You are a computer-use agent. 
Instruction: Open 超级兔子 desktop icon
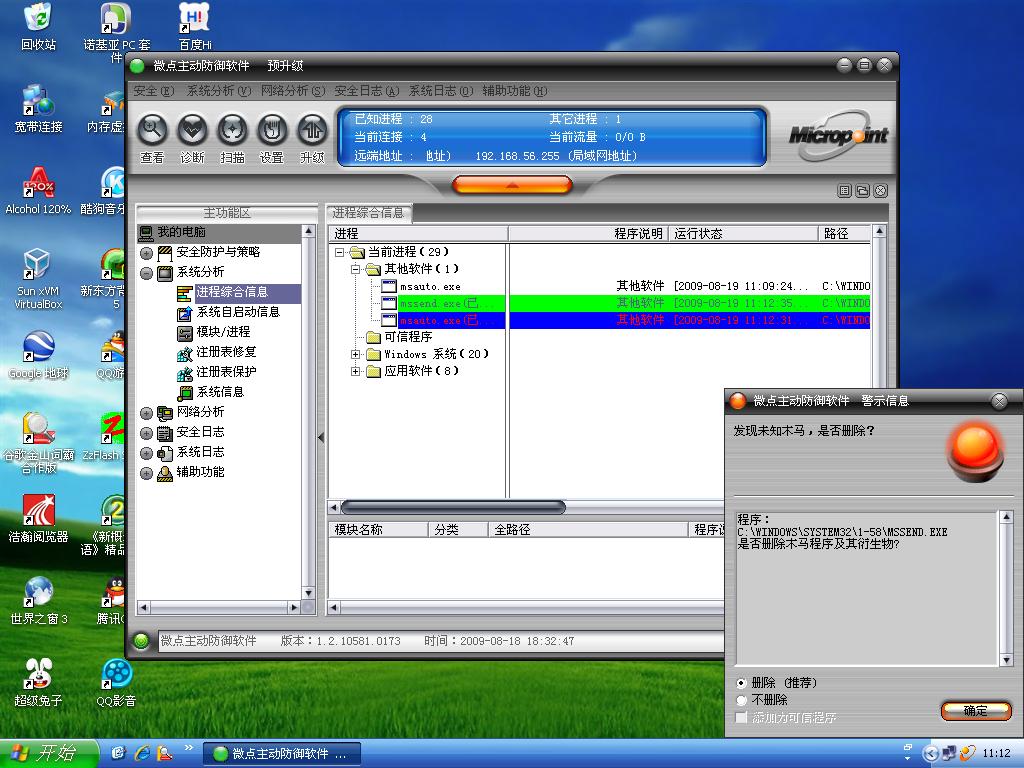pos(39,682)
